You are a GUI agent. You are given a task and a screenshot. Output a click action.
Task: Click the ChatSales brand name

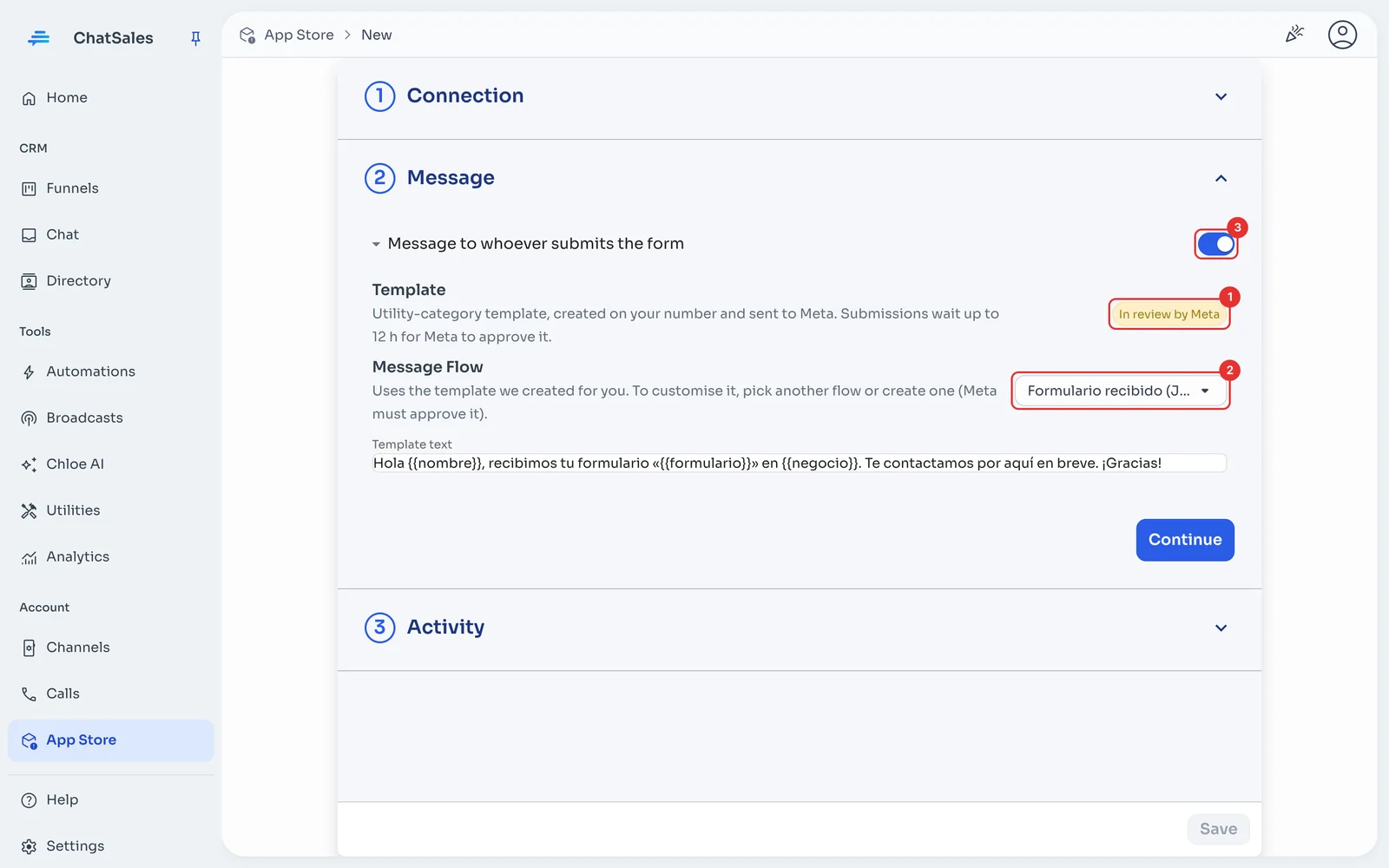coord(113,38)
